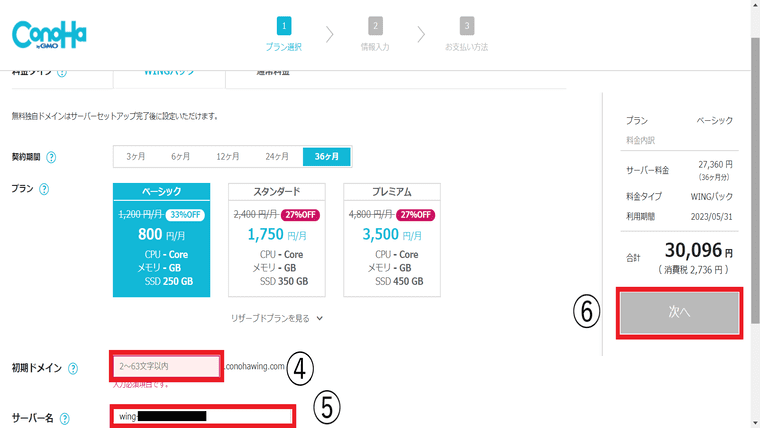This screenshot has height=428, width=760.
Task: Click the 料金内訳 label in summary
Action: 640,141
